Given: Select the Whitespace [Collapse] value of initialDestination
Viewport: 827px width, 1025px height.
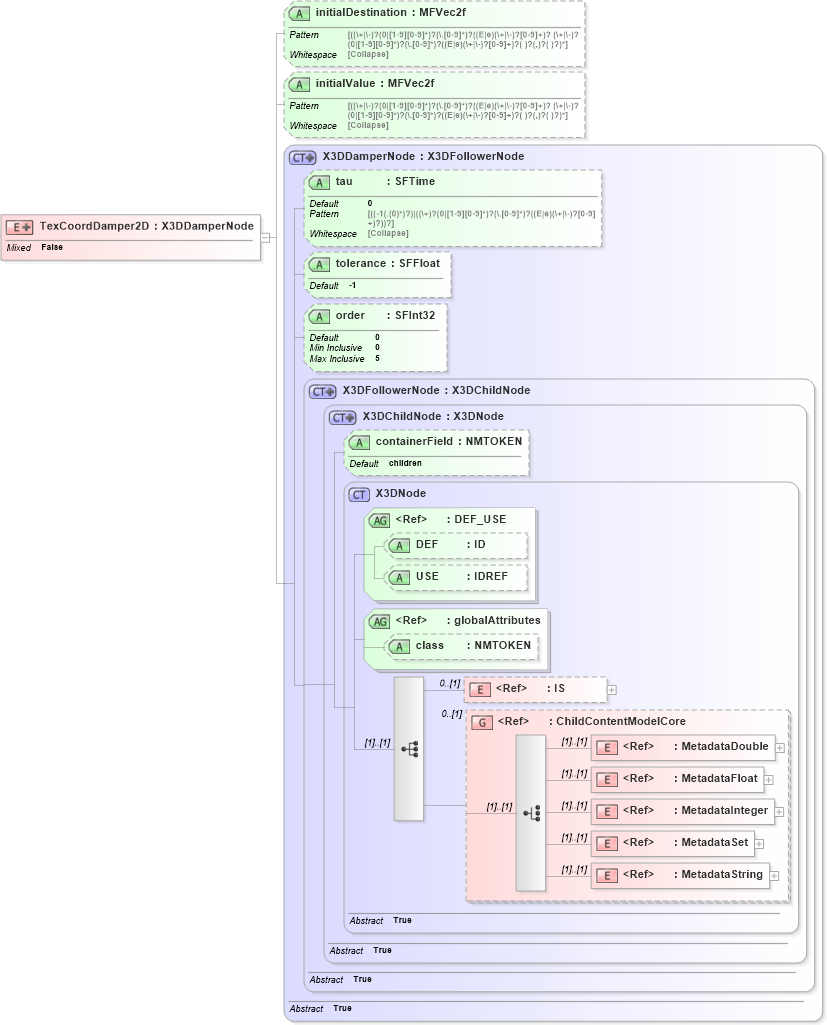Looking at the screenshot, I should click(x=368, y=55).
